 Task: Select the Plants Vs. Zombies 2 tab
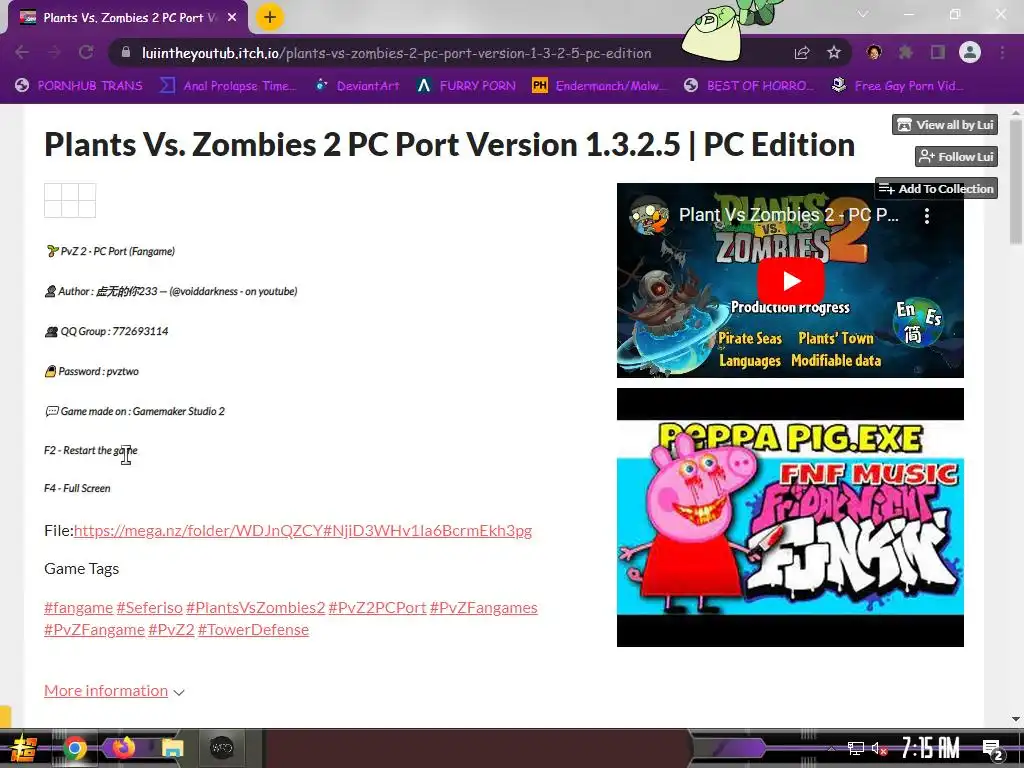pos(127,18)
